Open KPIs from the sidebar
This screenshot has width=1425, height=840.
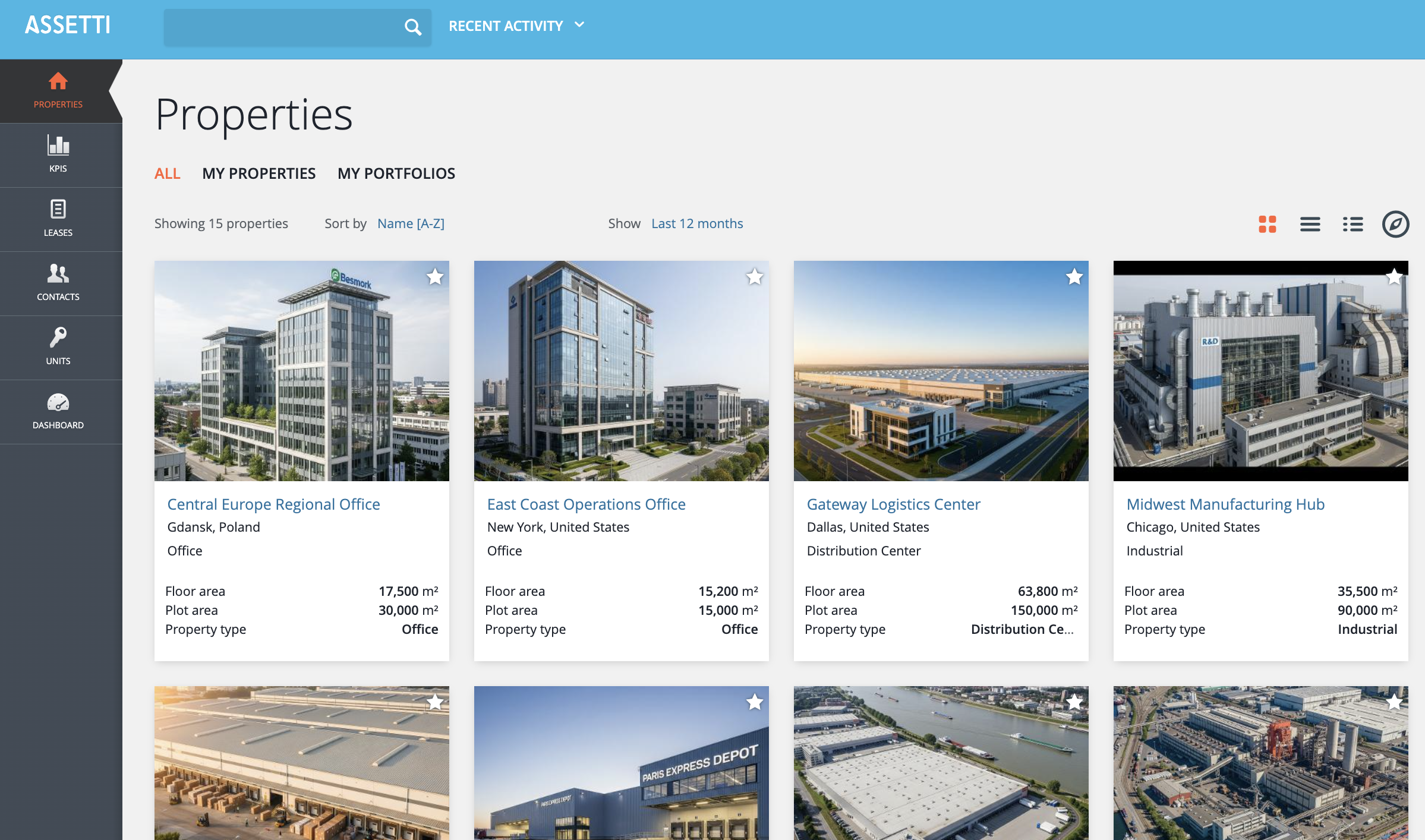point(58,154)
